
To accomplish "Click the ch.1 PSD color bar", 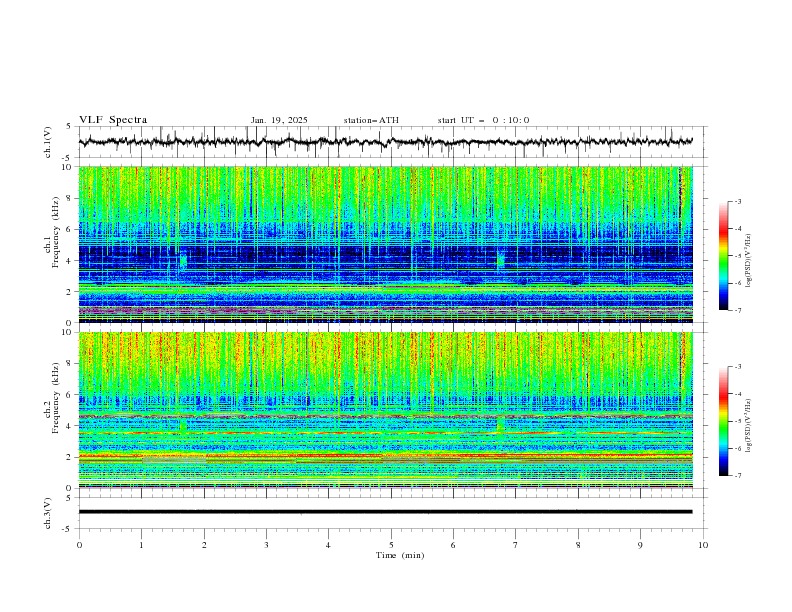I will 723,256.
